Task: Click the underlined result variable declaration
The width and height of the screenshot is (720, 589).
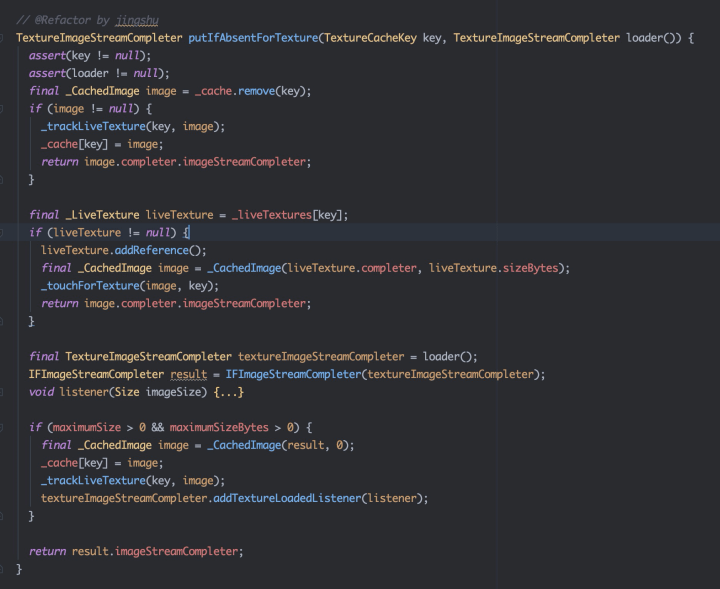Action: 188,375
